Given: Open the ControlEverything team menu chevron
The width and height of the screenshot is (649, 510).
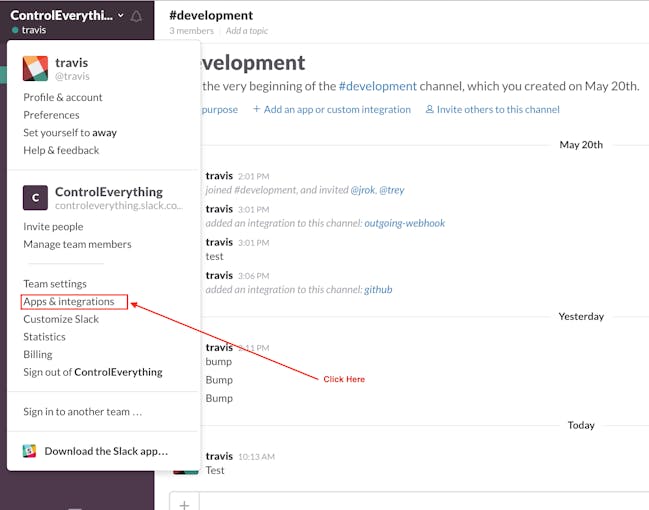Looking at the screenshot, I should point(120,15).
